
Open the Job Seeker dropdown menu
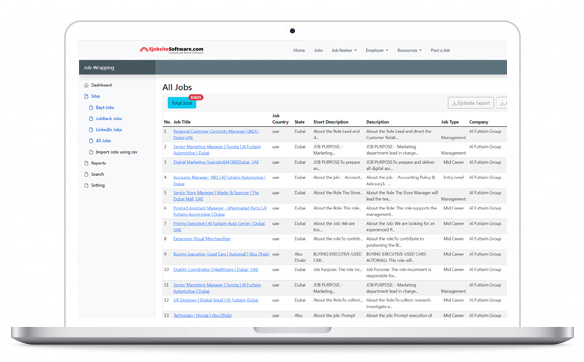click(x=344, y=50)
